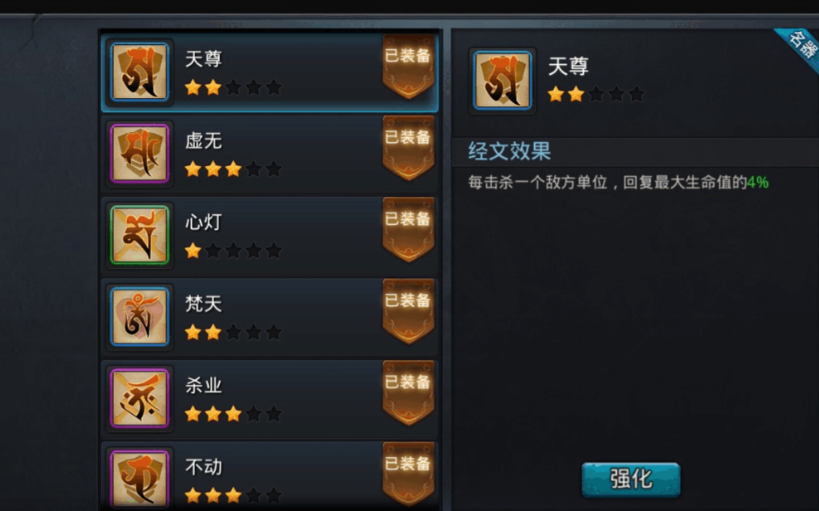The width and height of the screenshot is (819, 511).
Task: Click the 名器 corner ribbon
Action: [x=799, y=47]
